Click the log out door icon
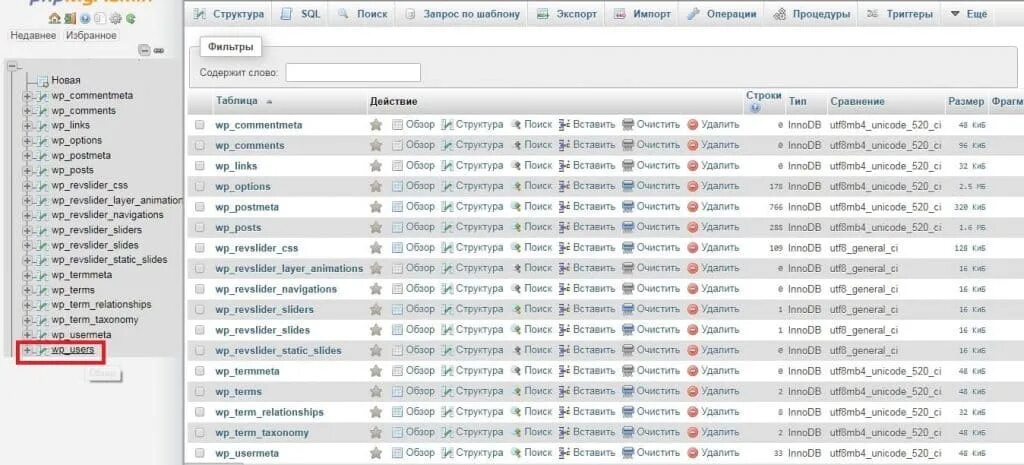1024x465 pixels. (x=69, y=18)
